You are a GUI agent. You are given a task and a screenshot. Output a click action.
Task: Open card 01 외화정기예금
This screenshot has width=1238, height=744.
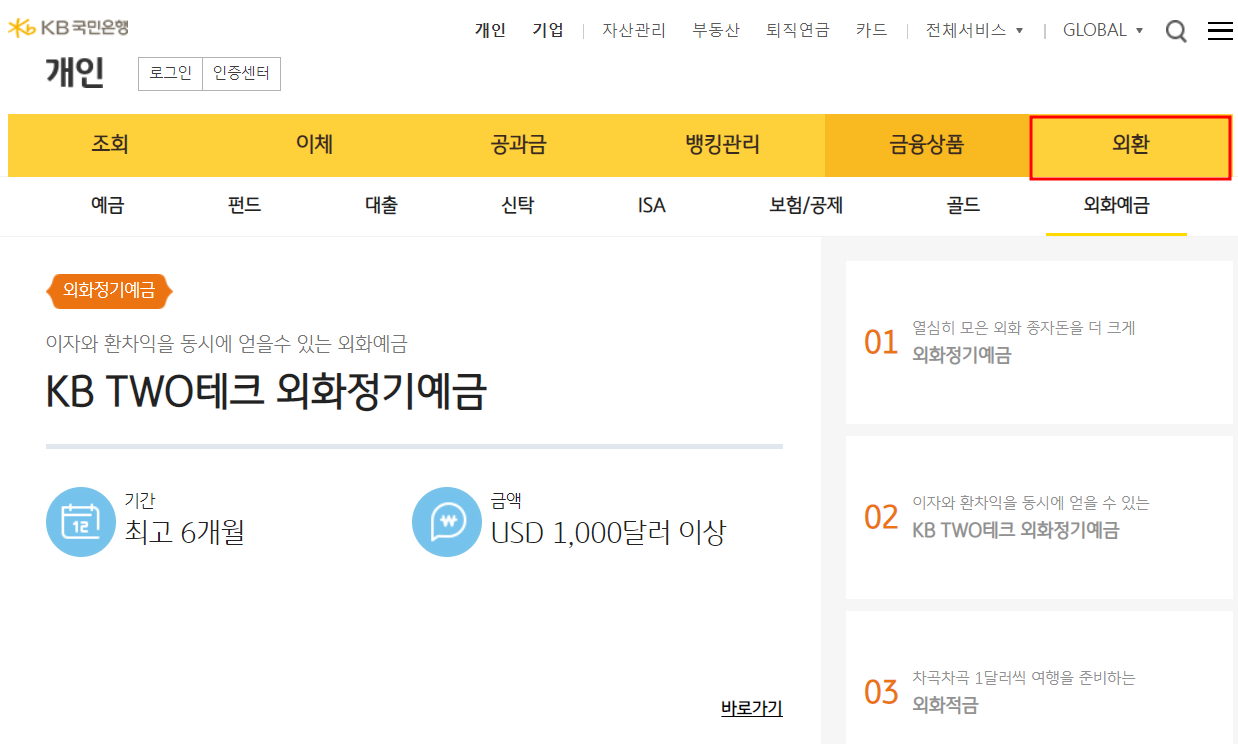(x=1039, y=342)
